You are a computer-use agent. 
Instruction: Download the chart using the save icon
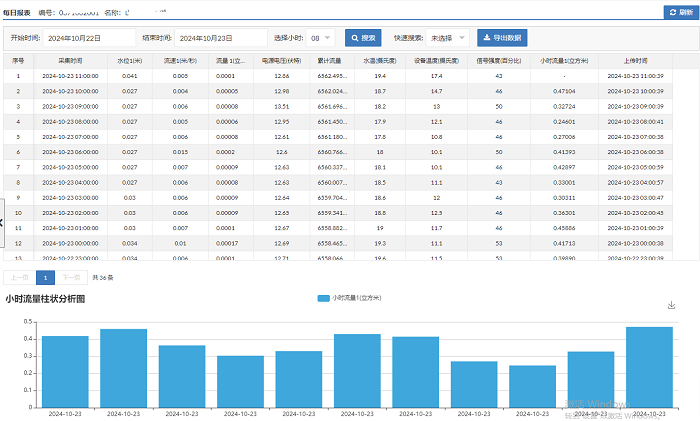(671, 306)
